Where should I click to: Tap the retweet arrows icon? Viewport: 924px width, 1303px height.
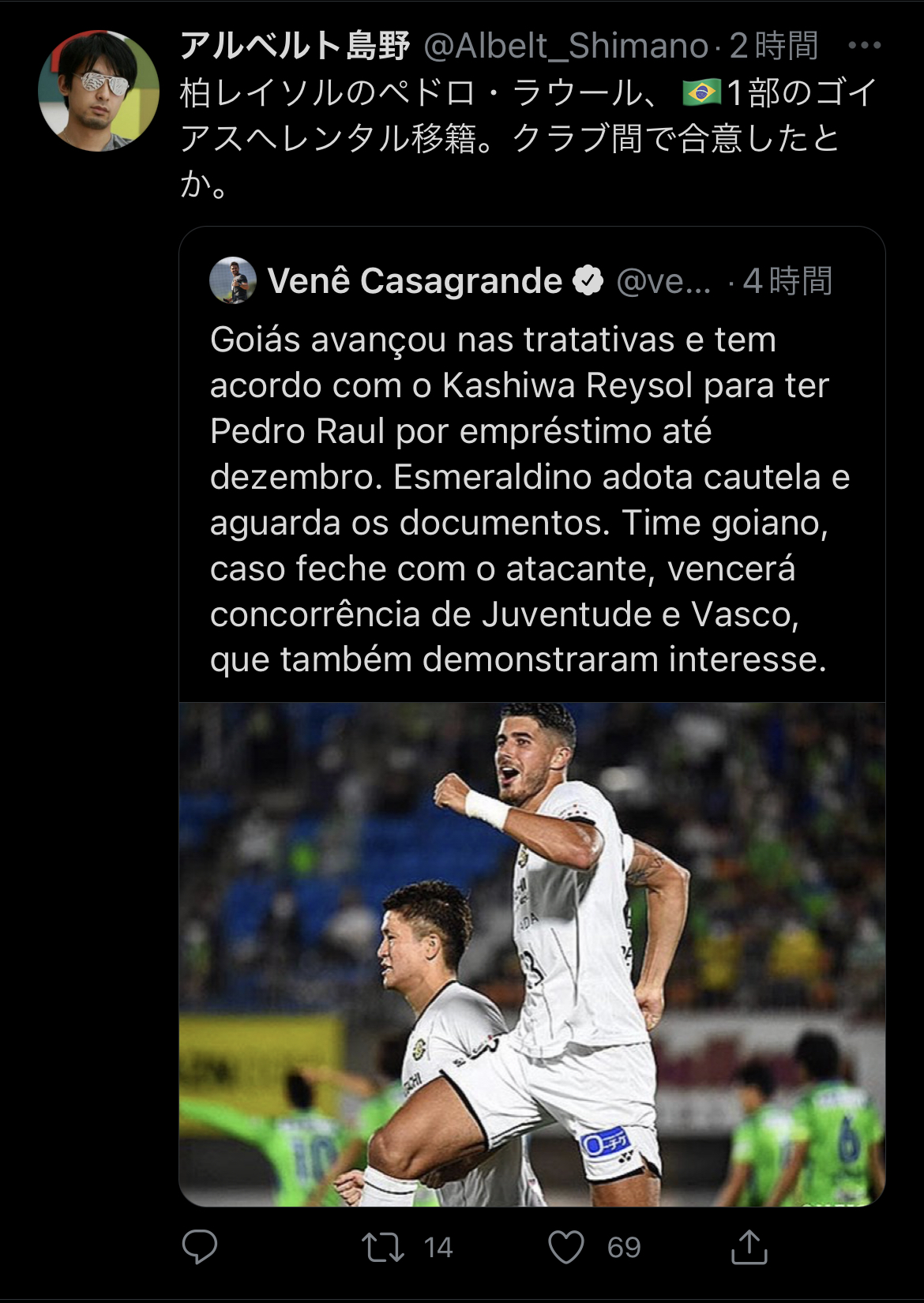point(383,1248)
